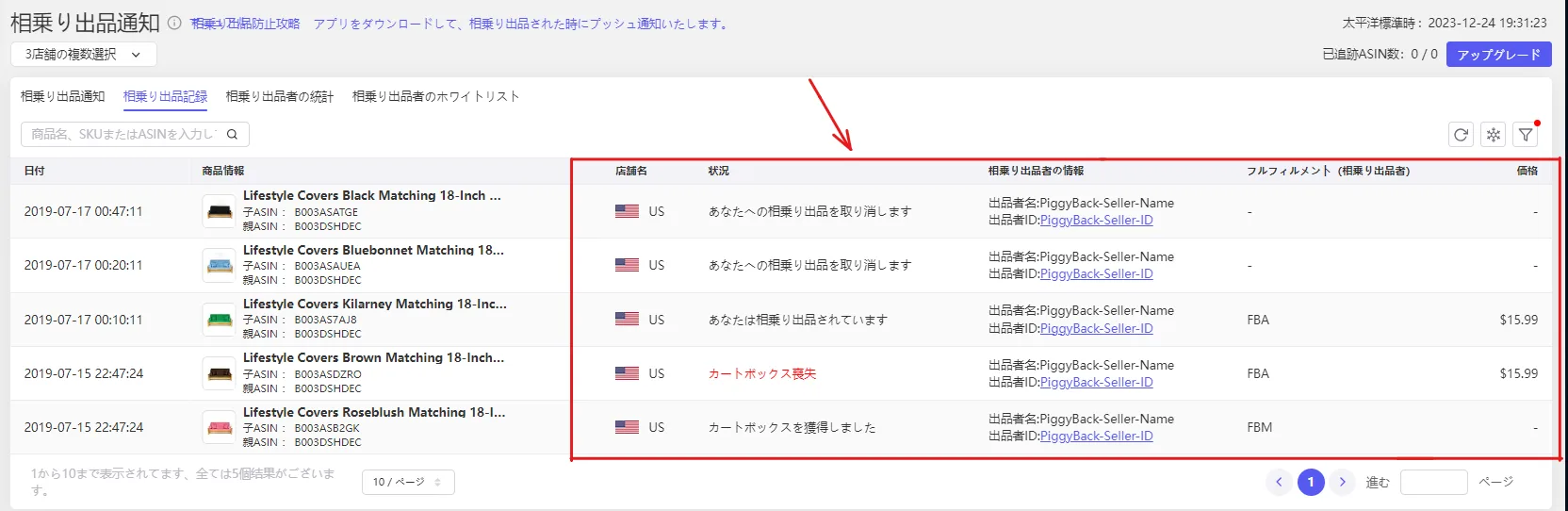Open the 相乗り出品防止攻略 link
Image resolution: width=1568 pixels, height=511 pixels.
click(x=245, y=24)
